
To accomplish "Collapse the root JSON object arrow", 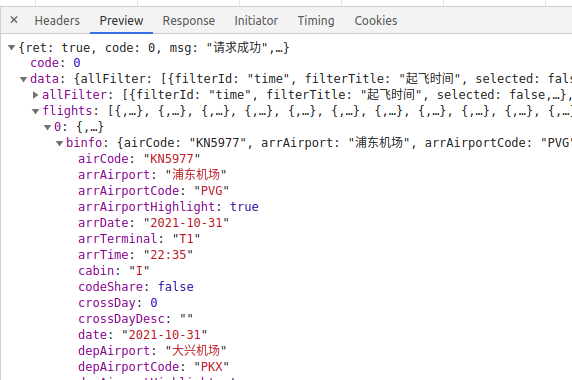I will tap(12, 47).
